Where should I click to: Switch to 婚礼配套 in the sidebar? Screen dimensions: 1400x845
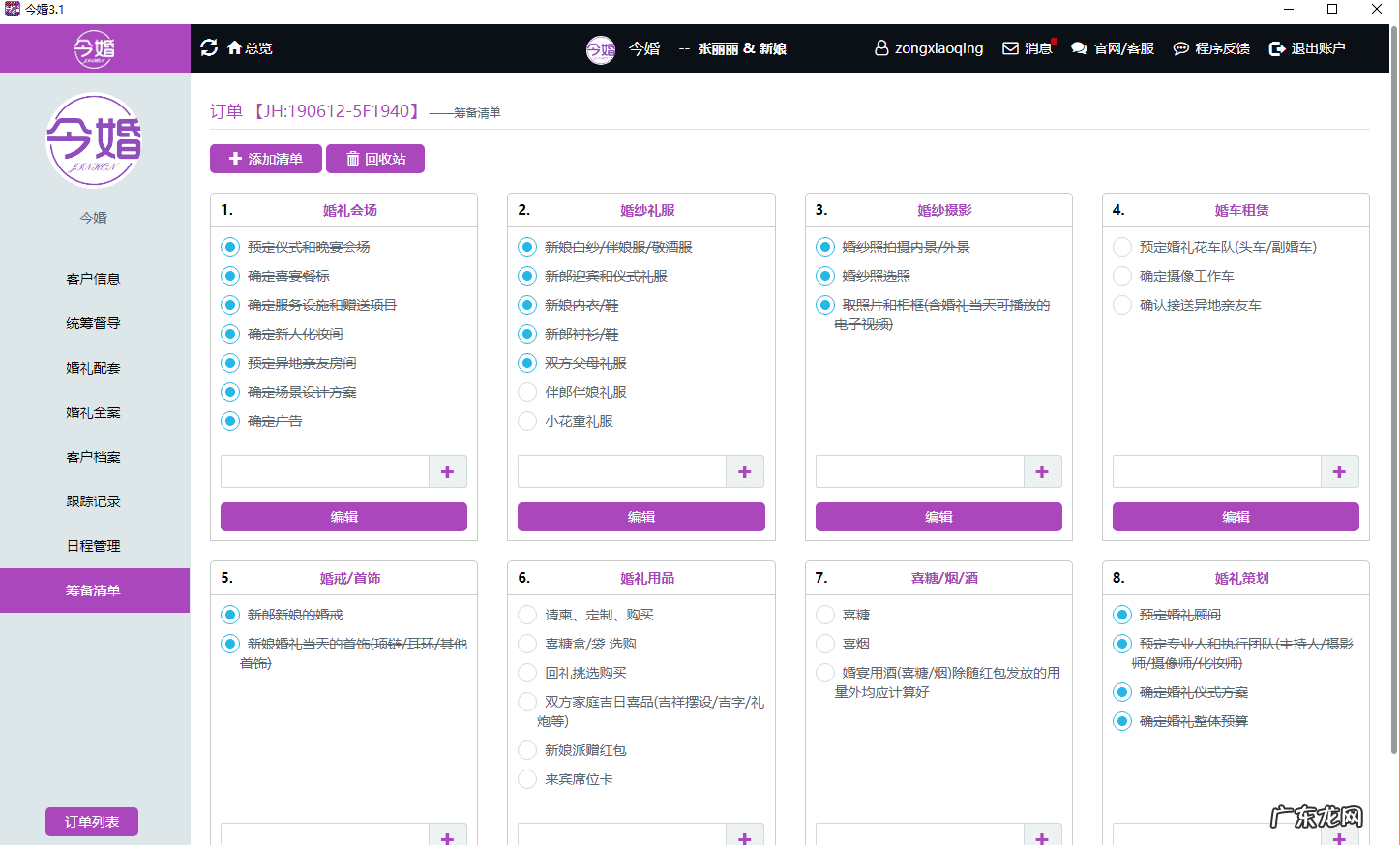(93, 367)
